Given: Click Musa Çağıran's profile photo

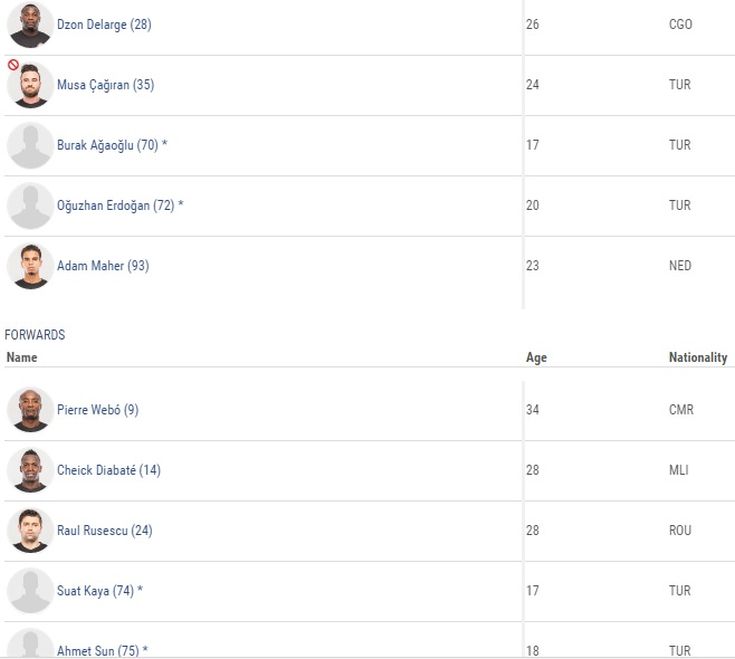Looking at the screenshot, I should click(x=30, y=86).
